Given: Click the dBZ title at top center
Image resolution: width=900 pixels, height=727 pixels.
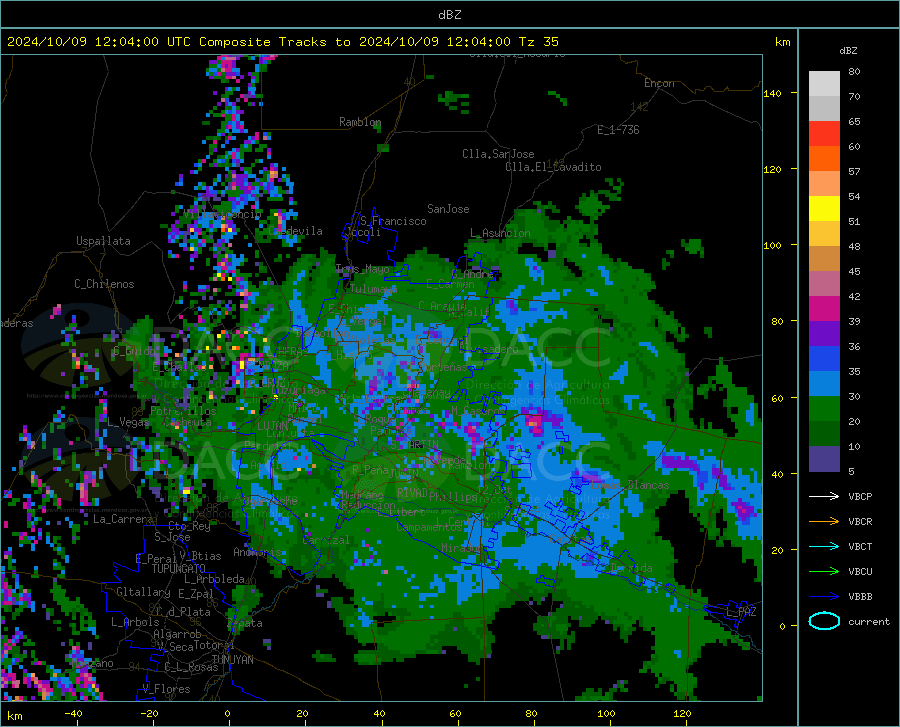Looking at the screenshot, I should click(449, 15).
